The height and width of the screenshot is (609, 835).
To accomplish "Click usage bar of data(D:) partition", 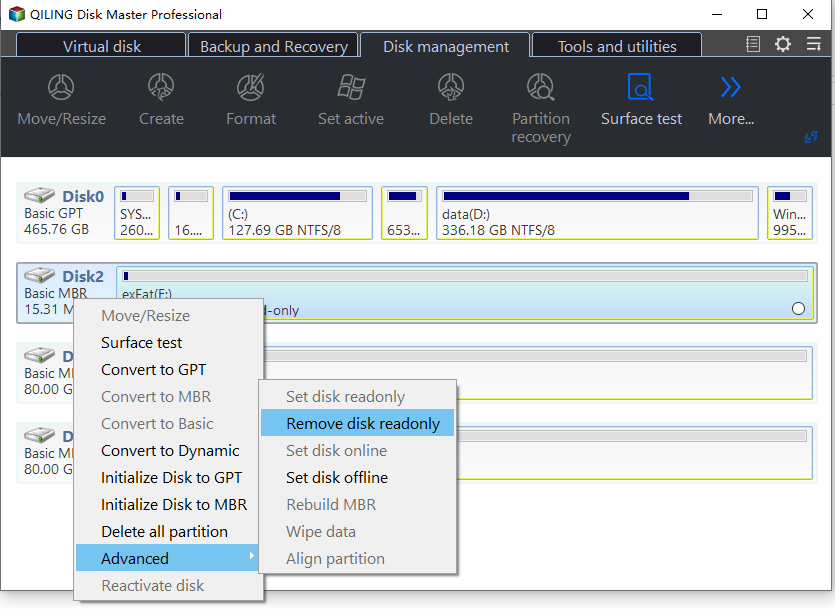I will click(x=597, y=196).
